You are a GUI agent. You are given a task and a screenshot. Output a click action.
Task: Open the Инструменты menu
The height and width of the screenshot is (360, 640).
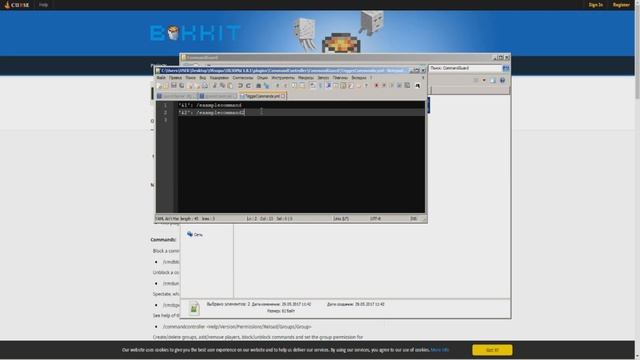(x=283, y=78)
